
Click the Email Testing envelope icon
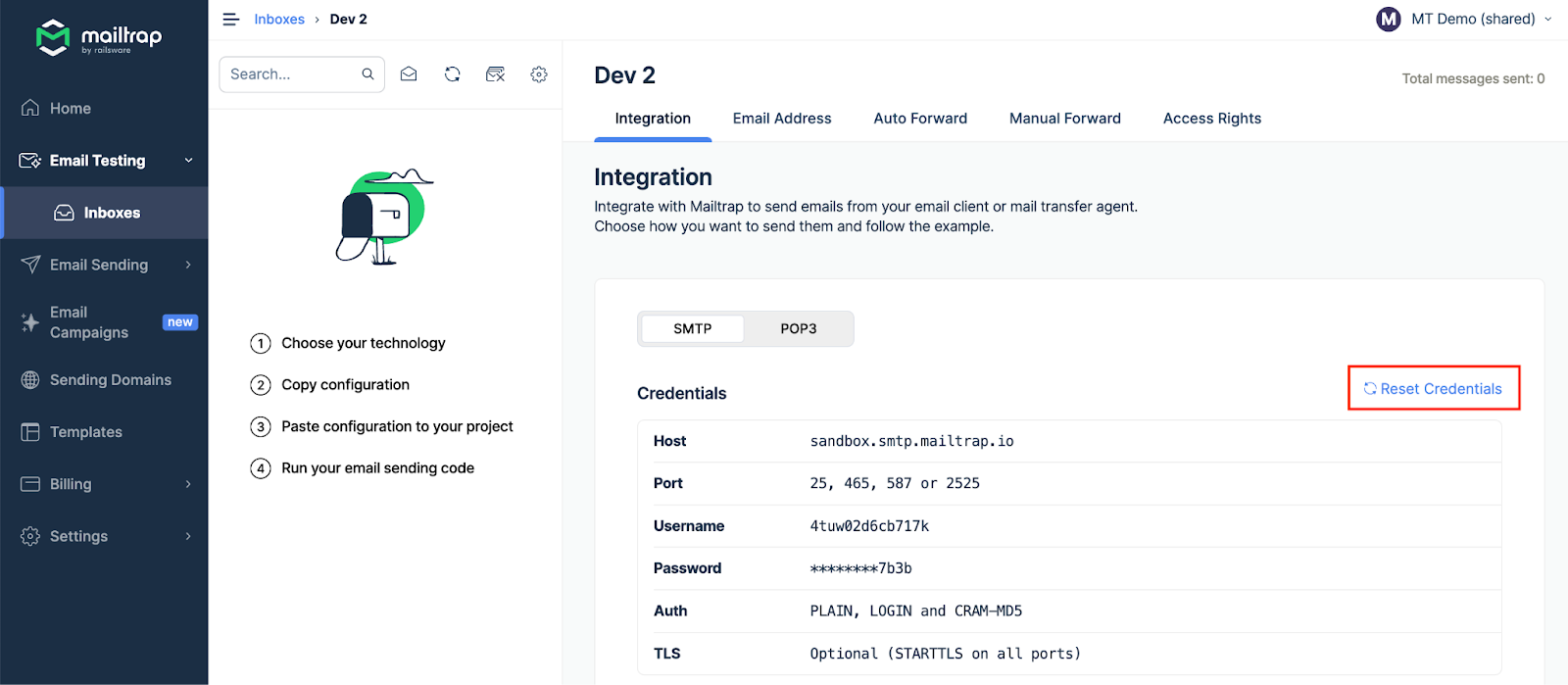(30, 161)
